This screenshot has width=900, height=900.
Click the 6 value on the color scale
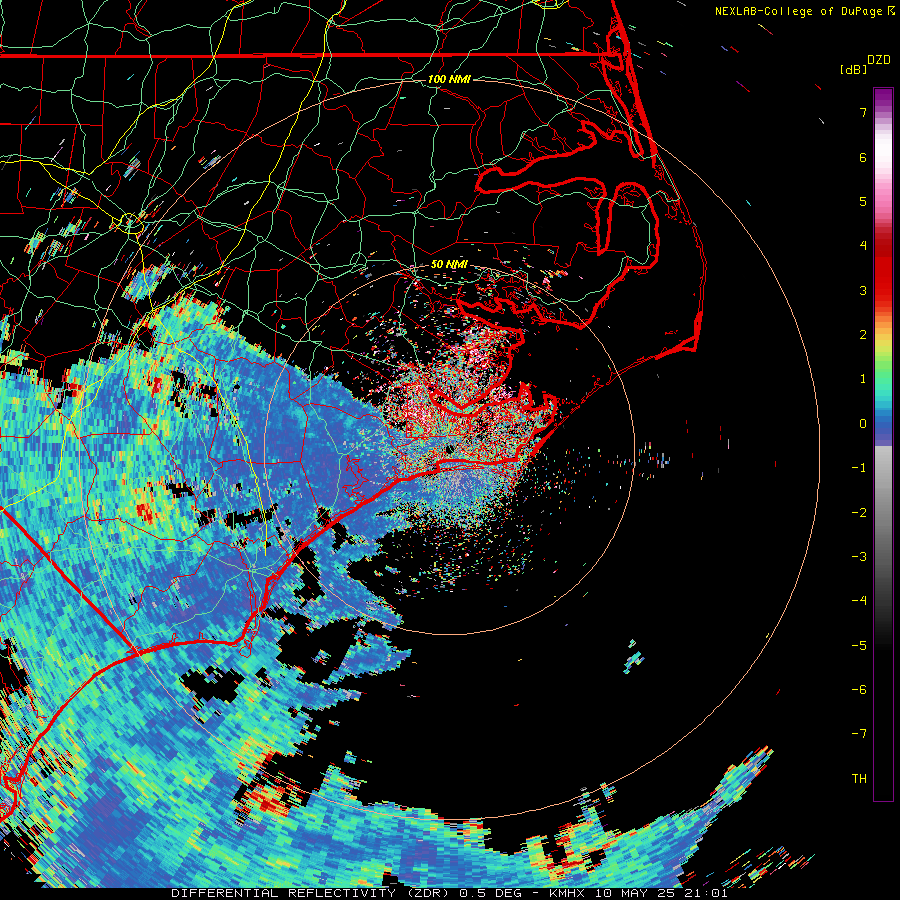(863, 157)
